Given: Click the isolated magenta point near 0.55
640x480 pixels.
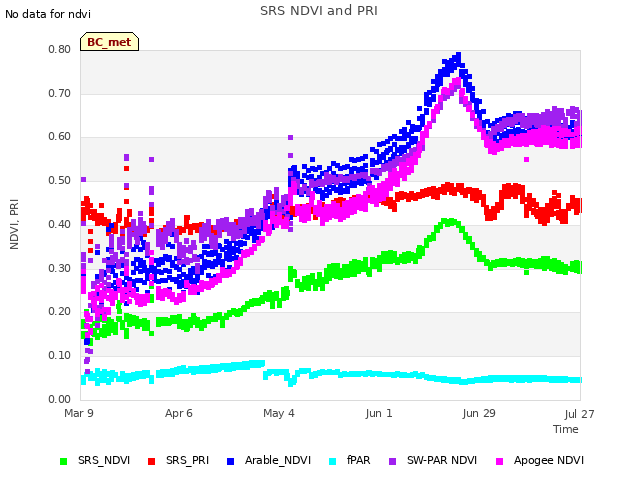Looking at the screenshot, I should [x=527, y=160].
